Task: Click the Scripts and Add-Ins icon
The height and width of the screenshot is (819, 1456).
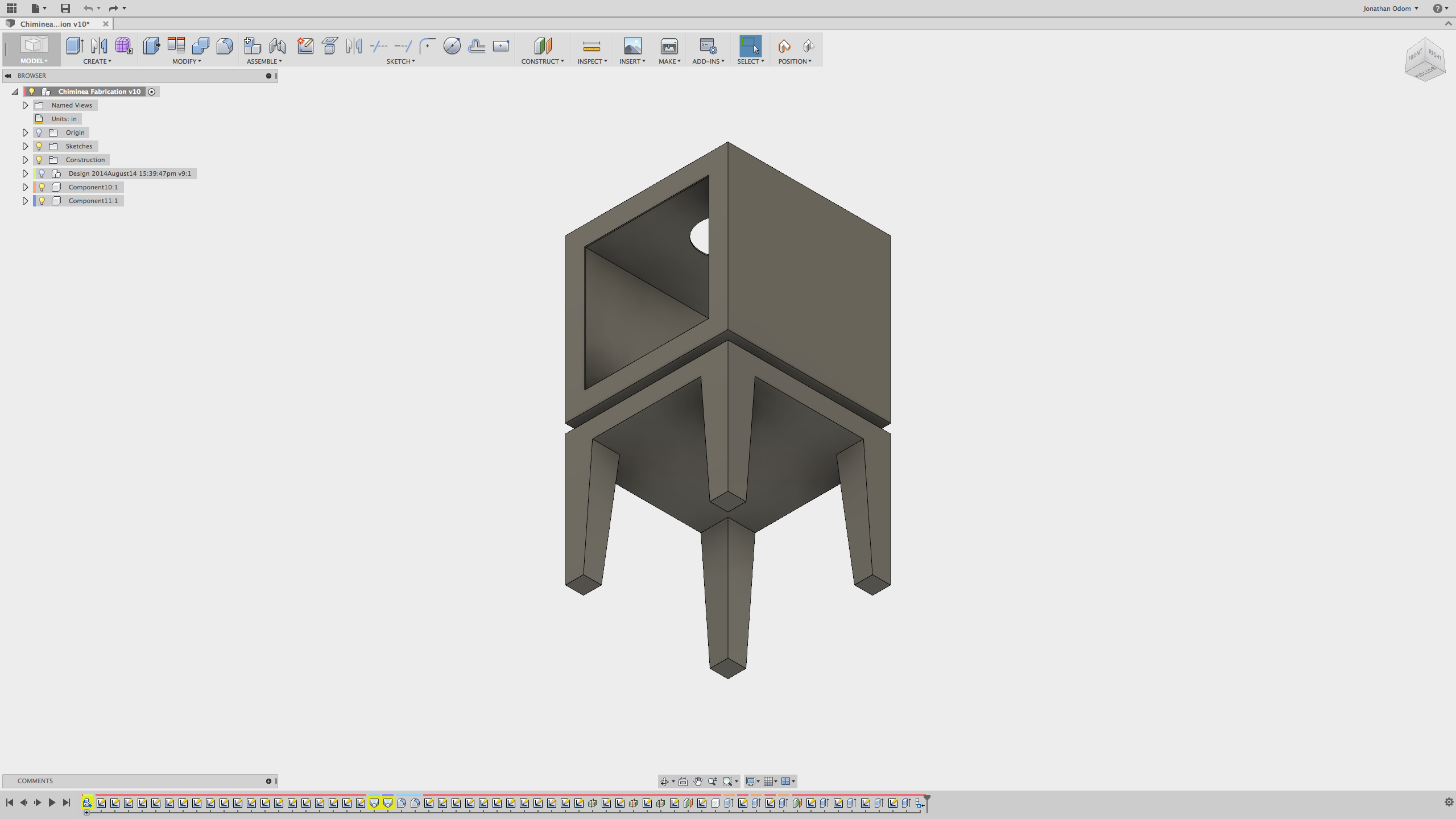Action: point(708,46)
